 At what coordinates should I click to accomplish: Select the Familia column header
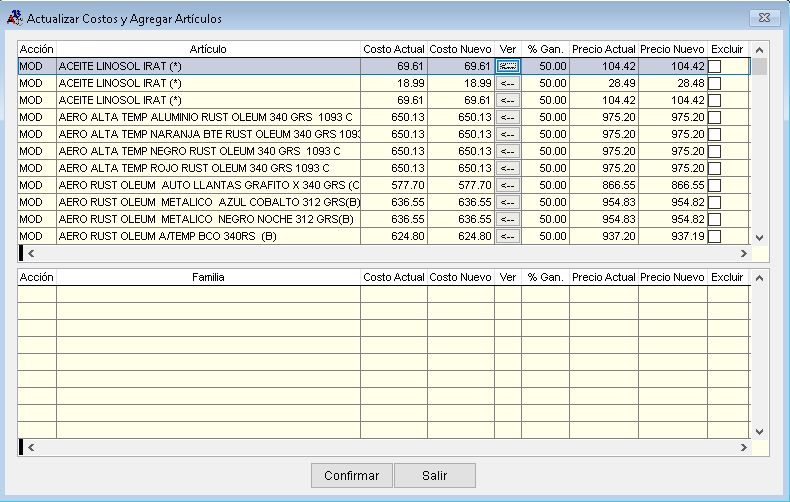tap(208, 277)
